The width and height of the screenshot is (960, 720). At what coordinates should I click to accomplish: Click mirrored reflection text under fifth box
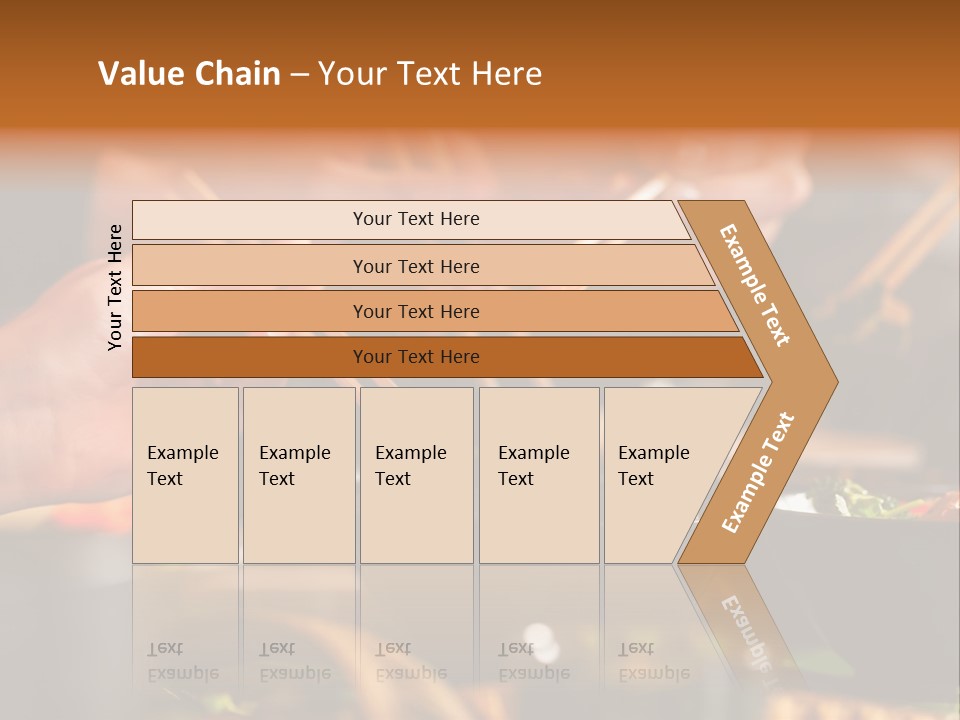coord(653,662)
